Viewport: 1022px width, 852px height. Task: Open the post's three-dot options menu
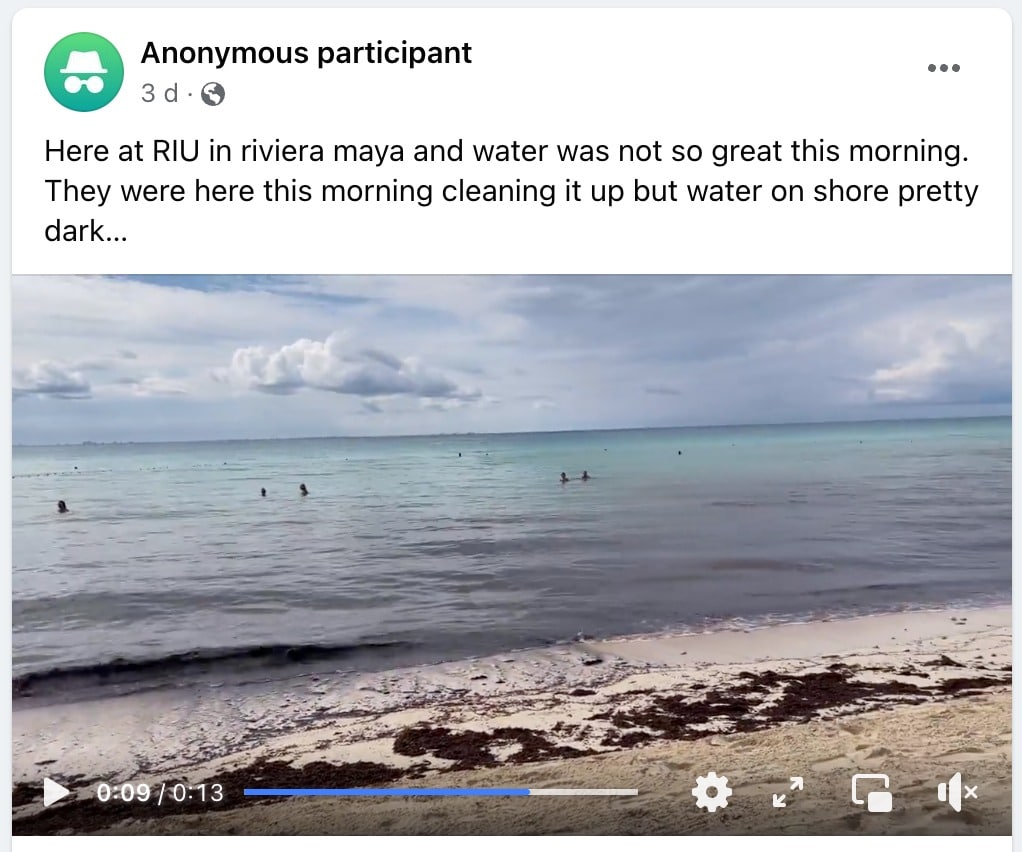click(x=944, y=68)
